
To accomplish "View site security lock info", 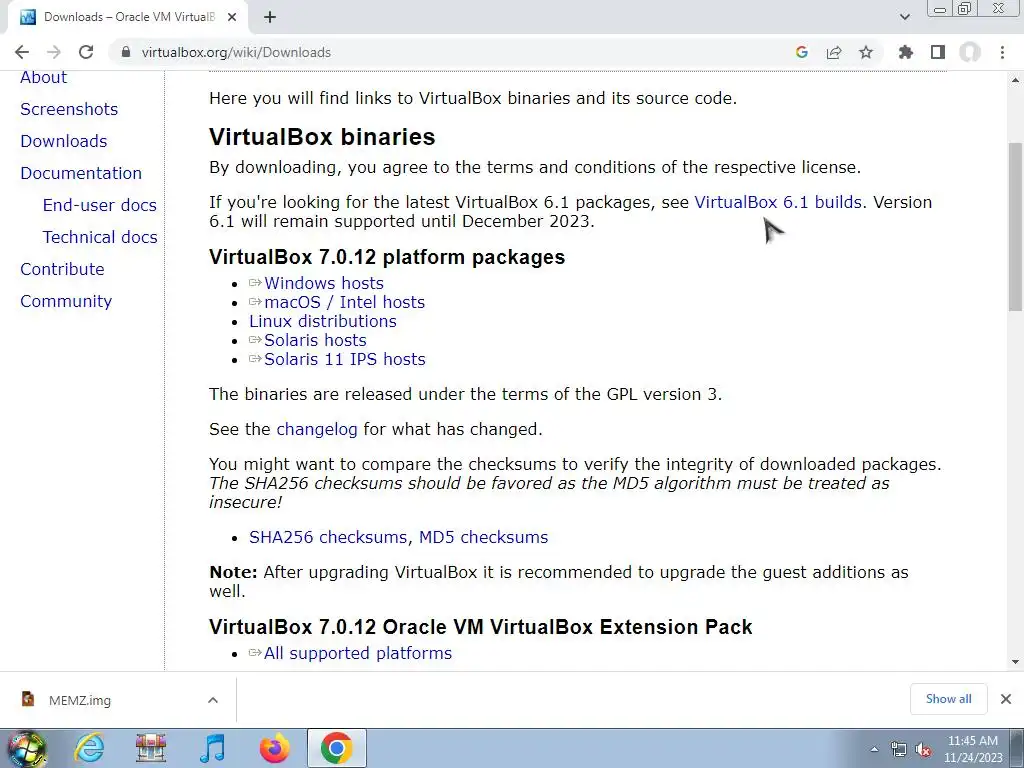I will tap(126, 52).
